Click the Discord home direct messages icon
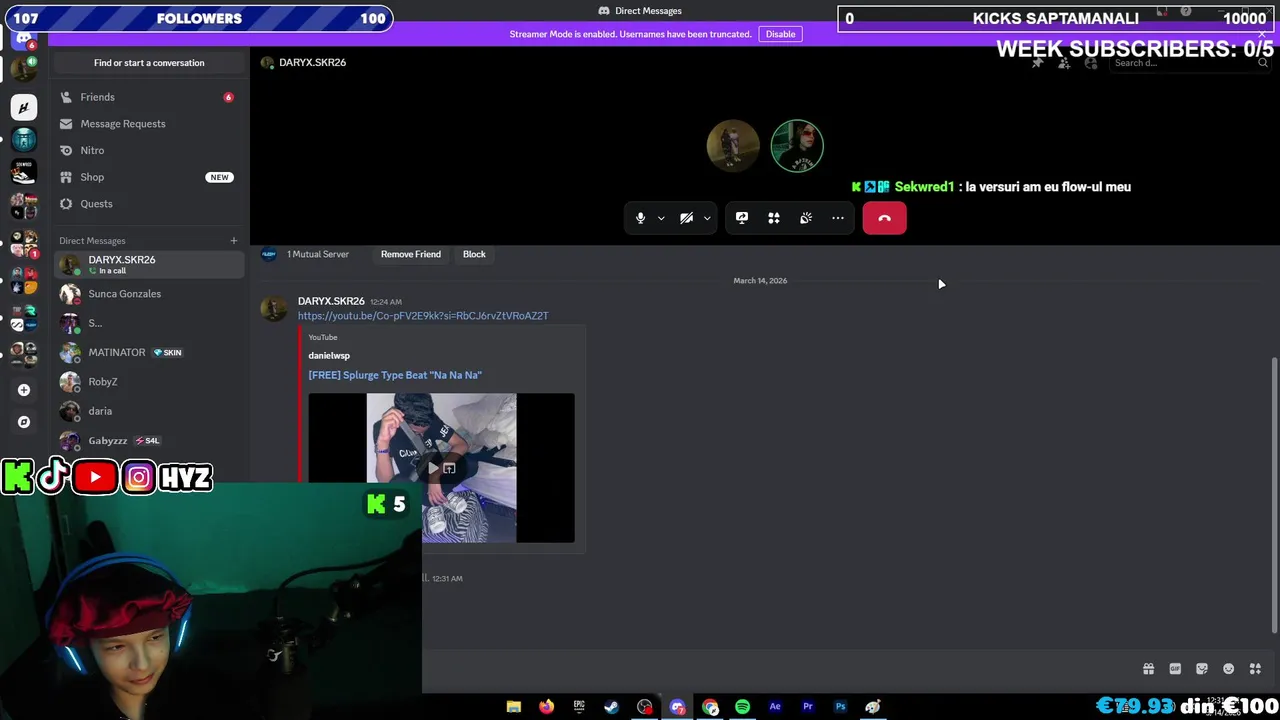 (23, 38)
